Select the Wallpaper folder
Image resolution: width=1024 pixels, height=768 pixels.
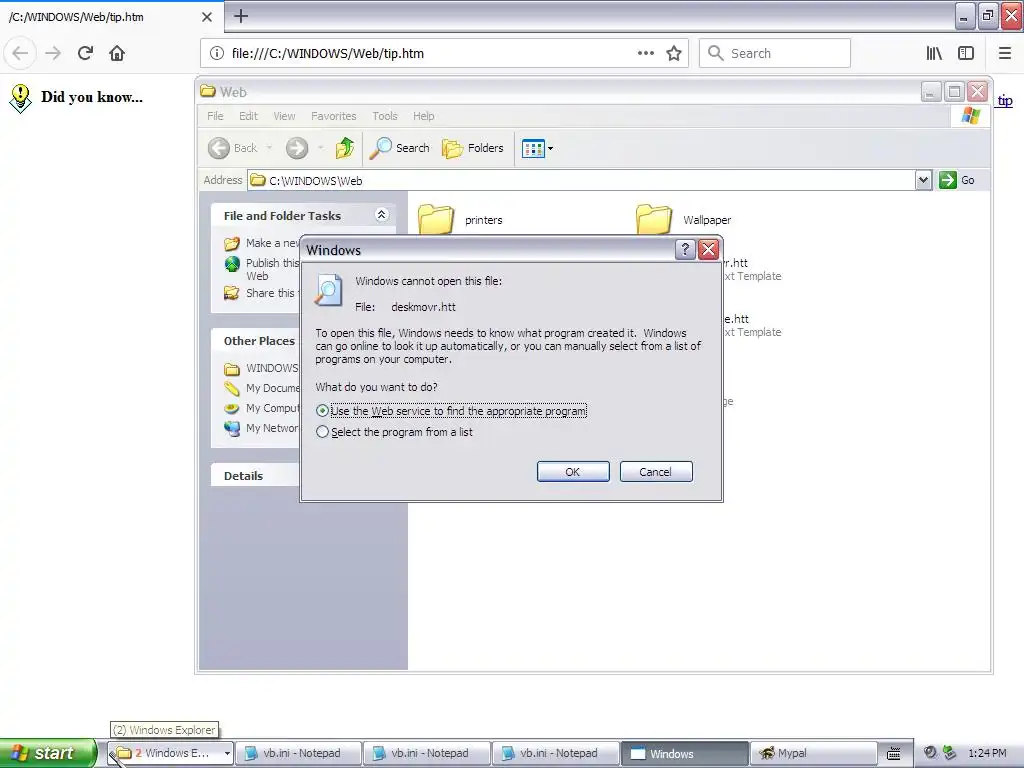coord(684,219)
